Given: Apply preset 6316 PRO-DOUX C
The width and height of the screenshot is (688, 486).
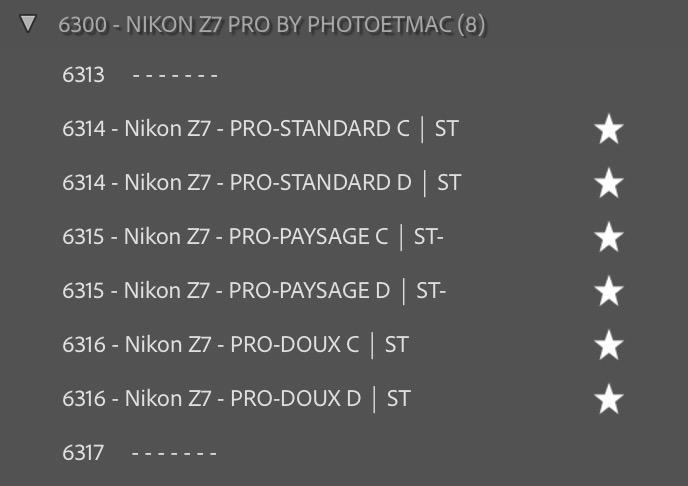Looking at the screenshot, I should coord(235,345).
